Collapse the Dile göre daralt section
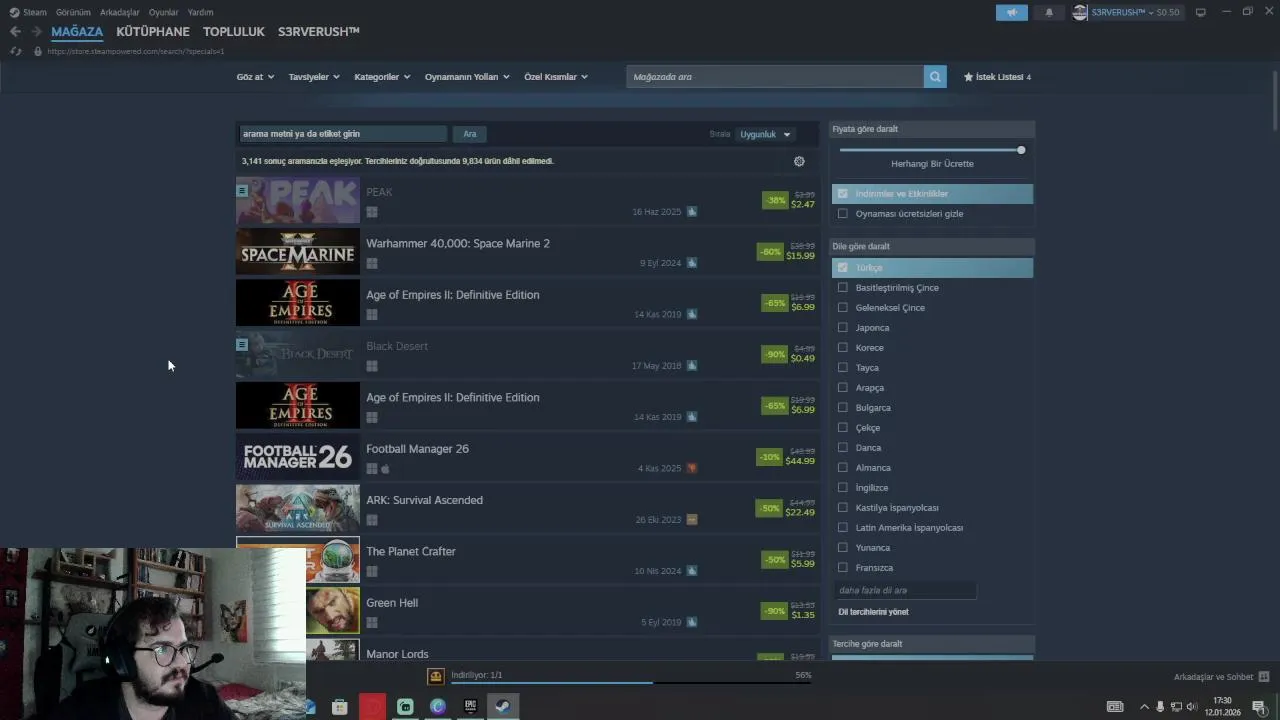Image resolution: width=1280 pixels, height=720 pixels. [932, 246]
